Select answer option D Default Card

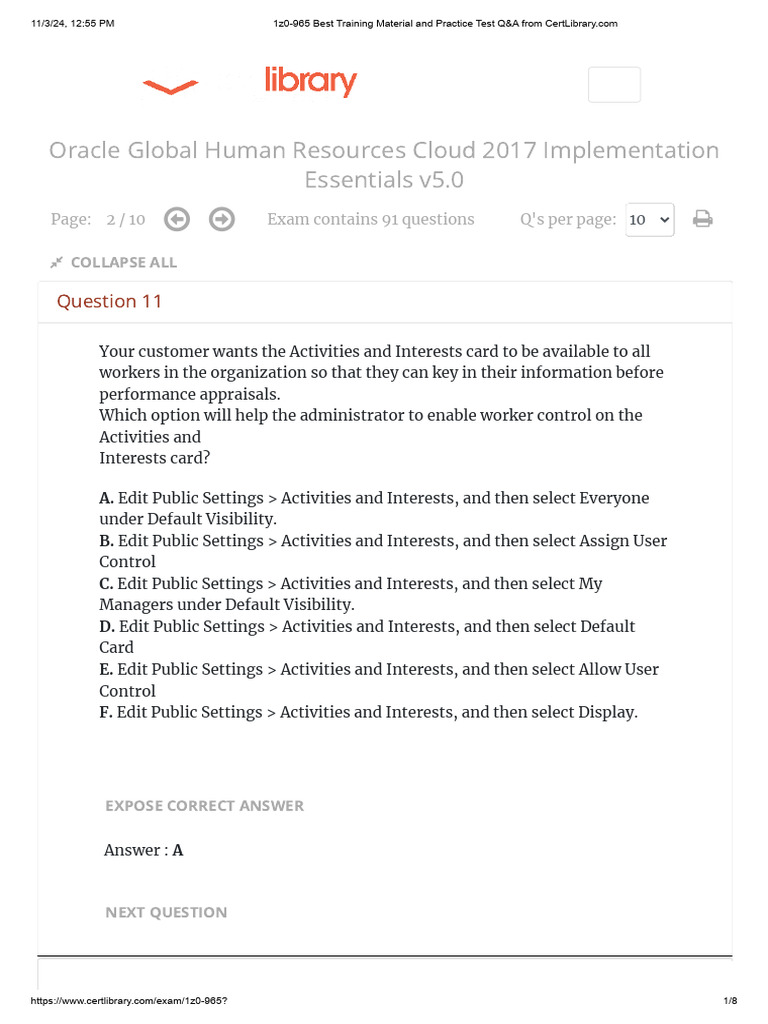coord(367,637)
